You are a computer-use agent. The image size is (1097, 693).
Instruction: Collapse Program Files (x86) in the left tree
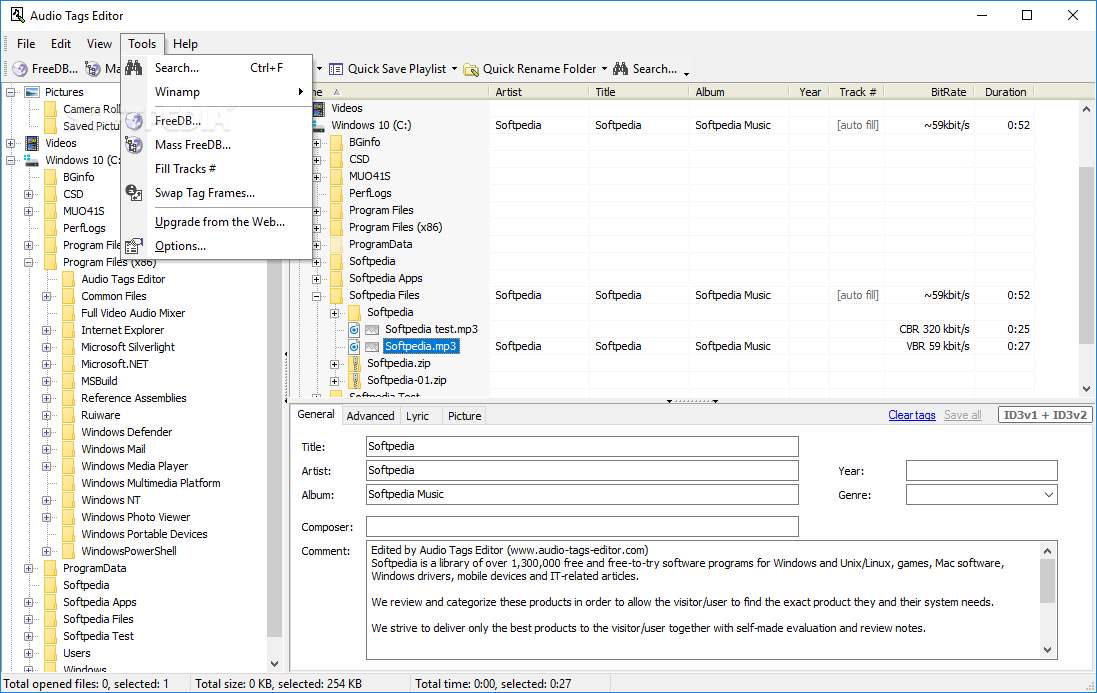29,262
